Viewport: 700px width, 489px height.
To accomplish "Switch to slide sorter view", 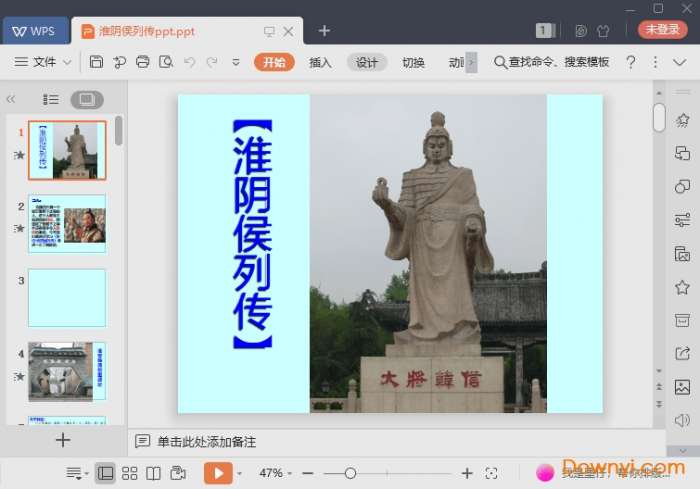I will (130, 473).
